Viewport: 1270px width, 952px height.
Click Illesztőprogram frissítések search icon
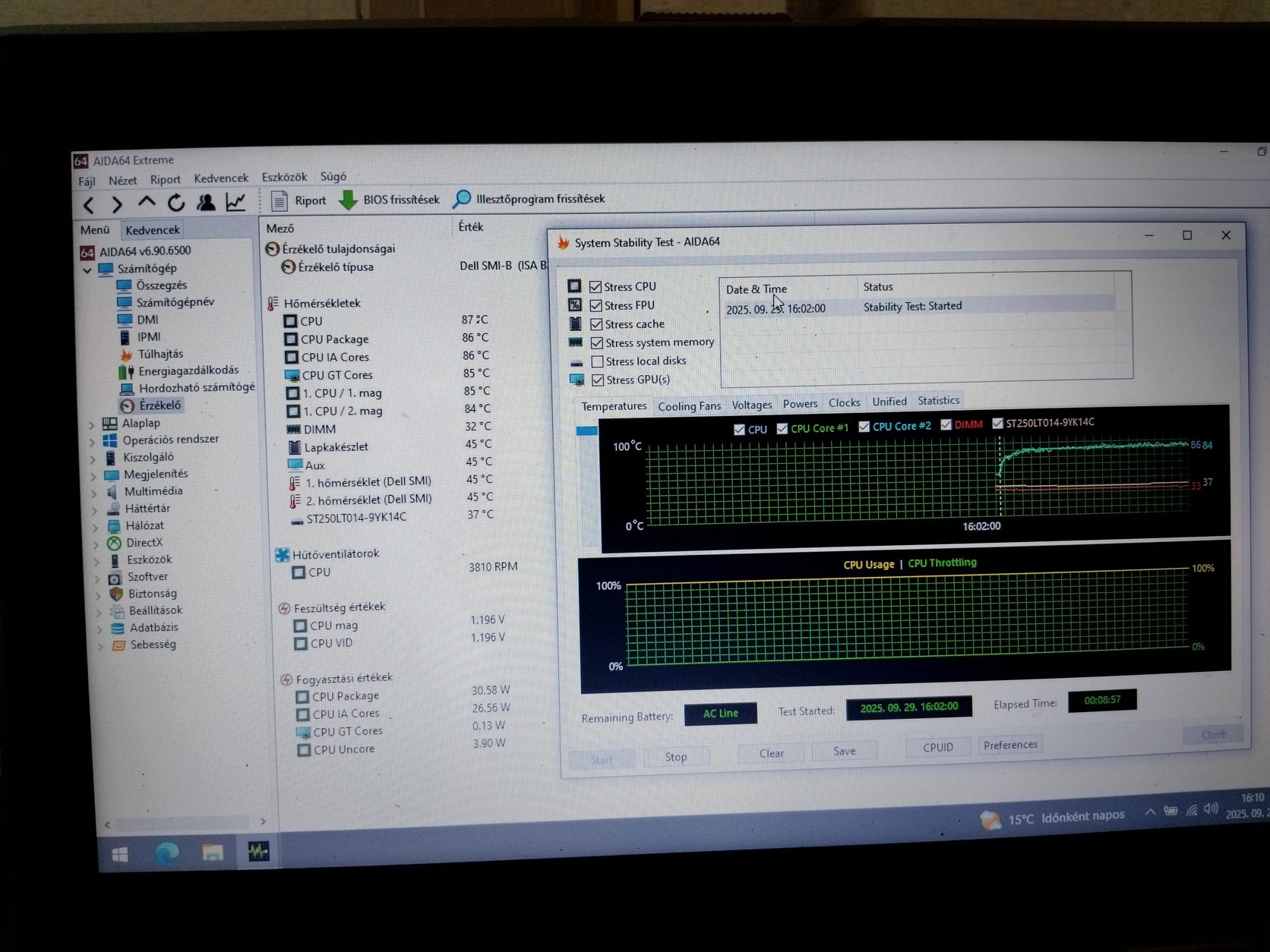point(461,199)
